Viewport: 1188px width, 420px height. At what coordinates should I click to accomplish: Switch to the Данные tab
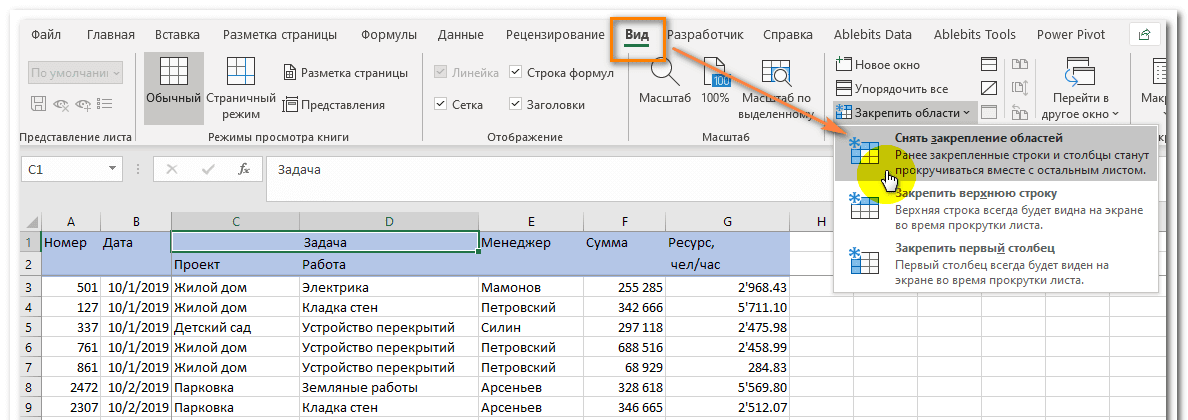coord(461,34)
